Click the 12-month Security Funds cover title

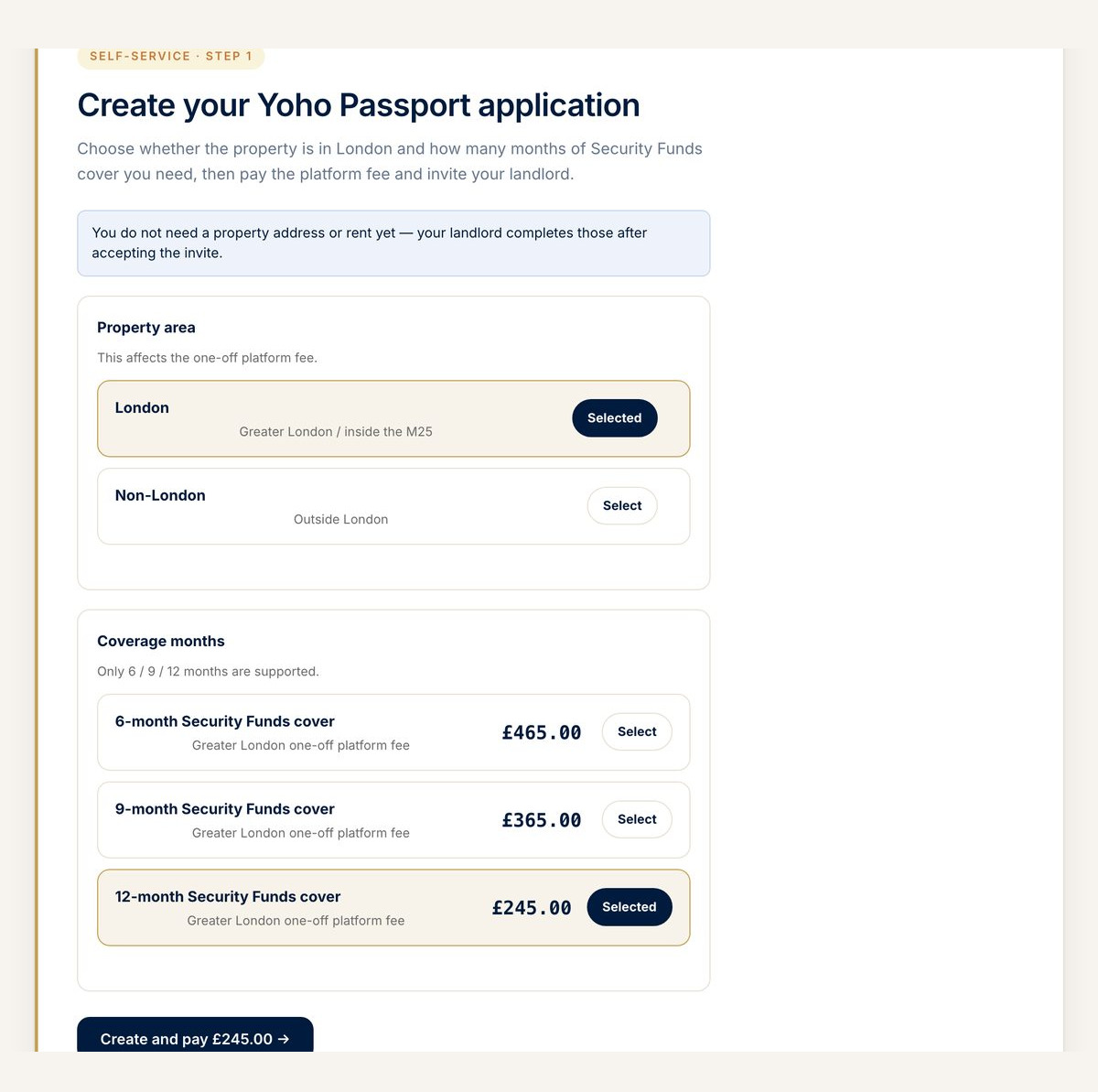tap(228, 897)
